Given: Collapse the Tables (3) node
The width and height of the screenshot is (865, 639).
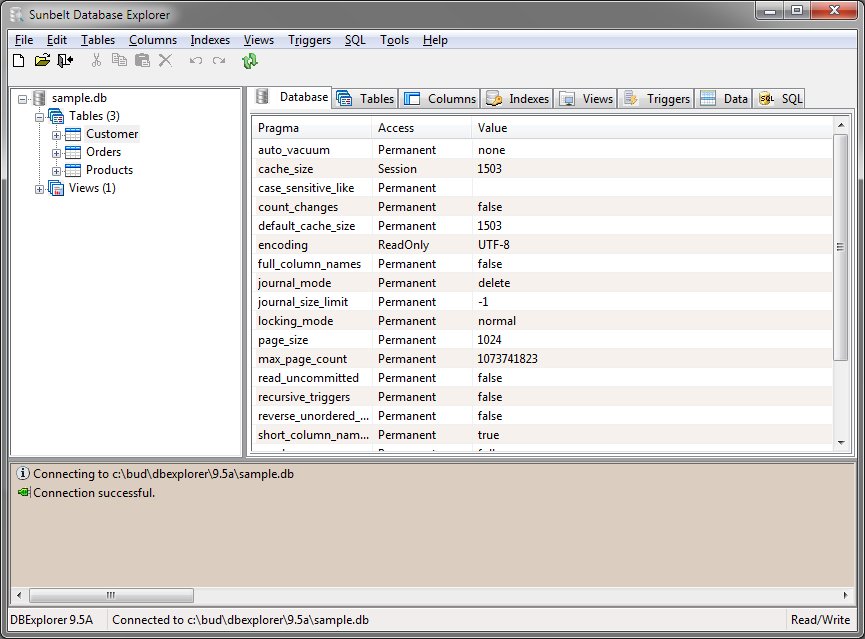Looking at the screenshot, I should pyautogui.click(x=39, y=117).
